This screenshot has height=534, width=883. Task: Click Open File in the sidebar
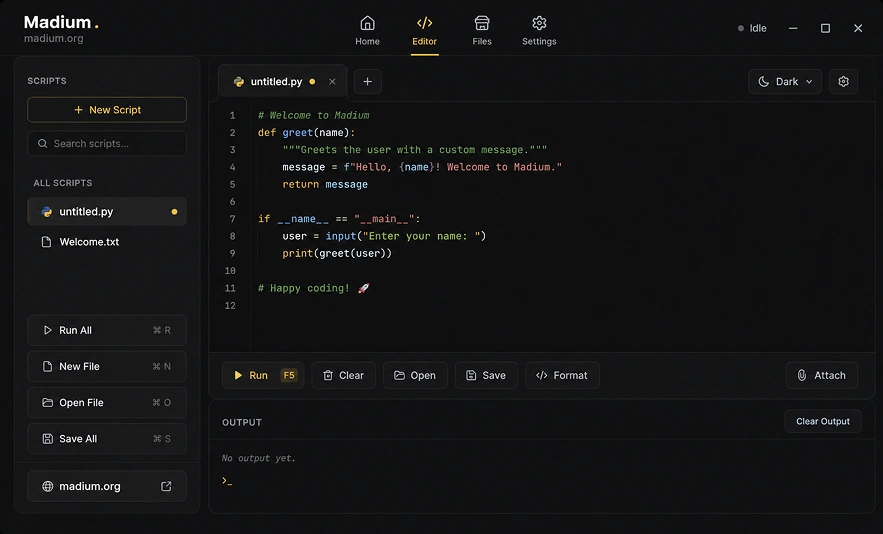pos(107,402)
